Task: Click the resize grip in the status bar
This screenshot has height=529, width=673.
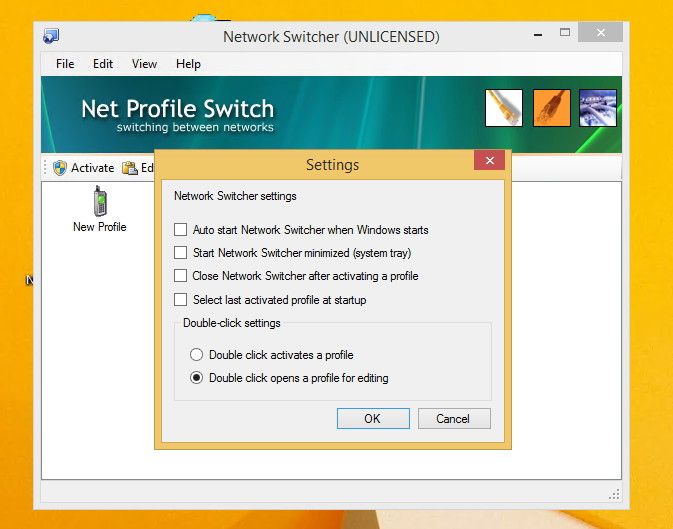Action: tap(615, 495)
